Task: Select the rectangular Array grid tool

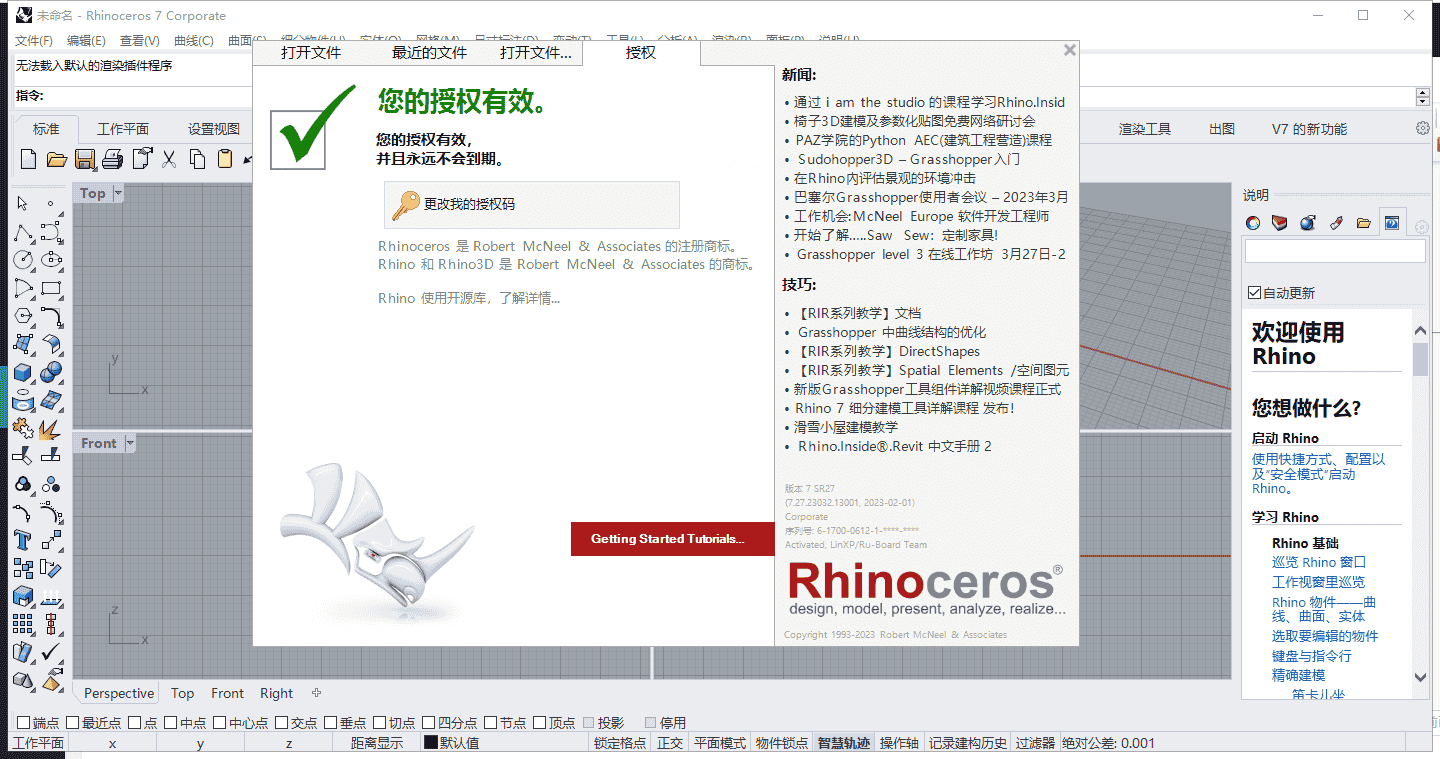Action: [23, 624]
